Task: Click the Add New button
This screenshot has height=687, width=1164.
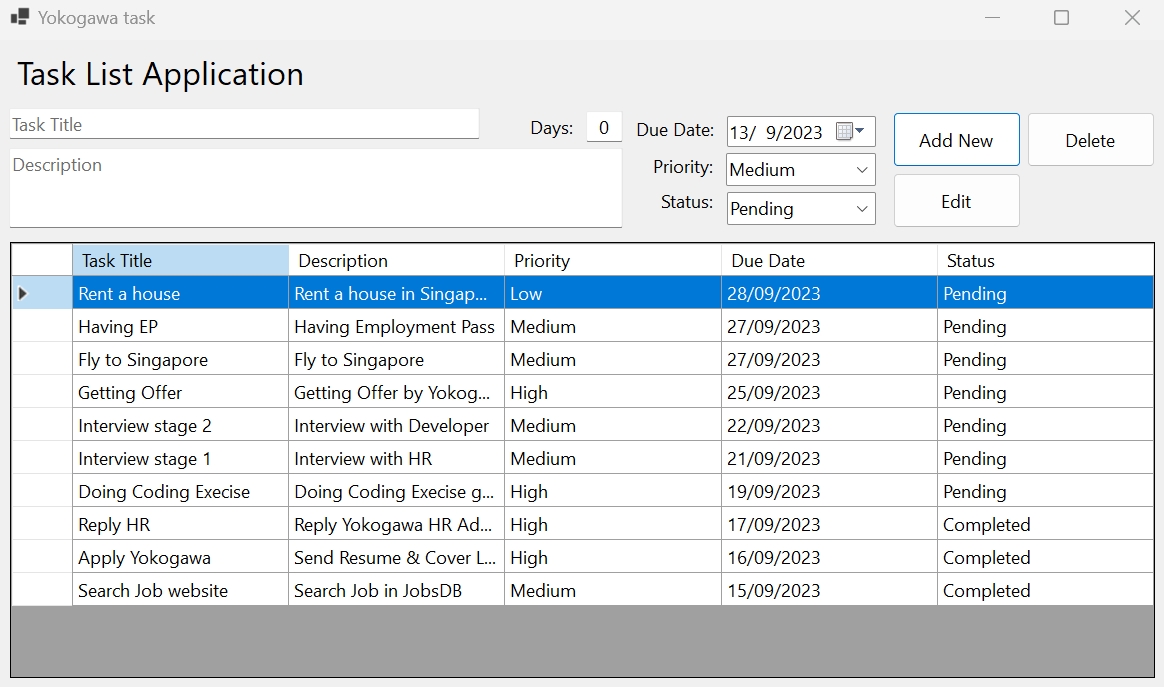Action: tap(956, 139)
